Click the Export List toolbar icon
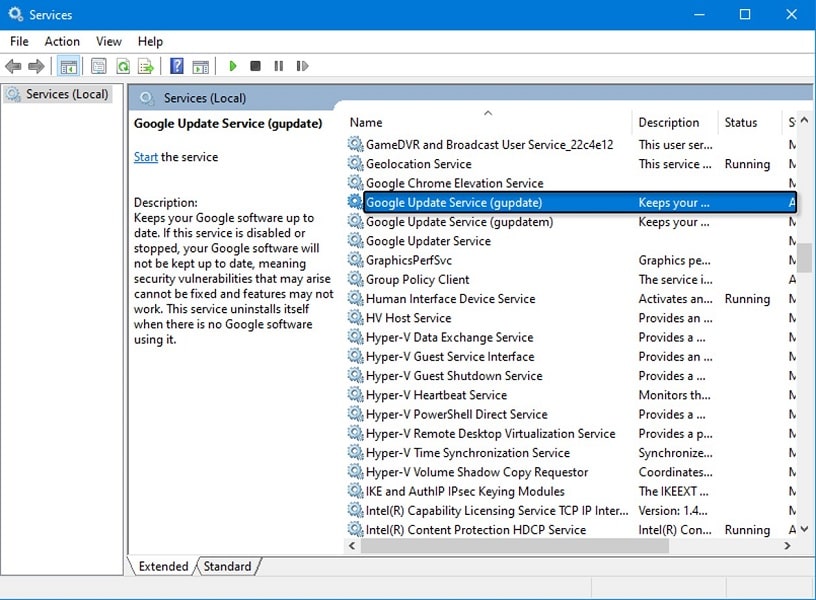 [x=146, y=66]
